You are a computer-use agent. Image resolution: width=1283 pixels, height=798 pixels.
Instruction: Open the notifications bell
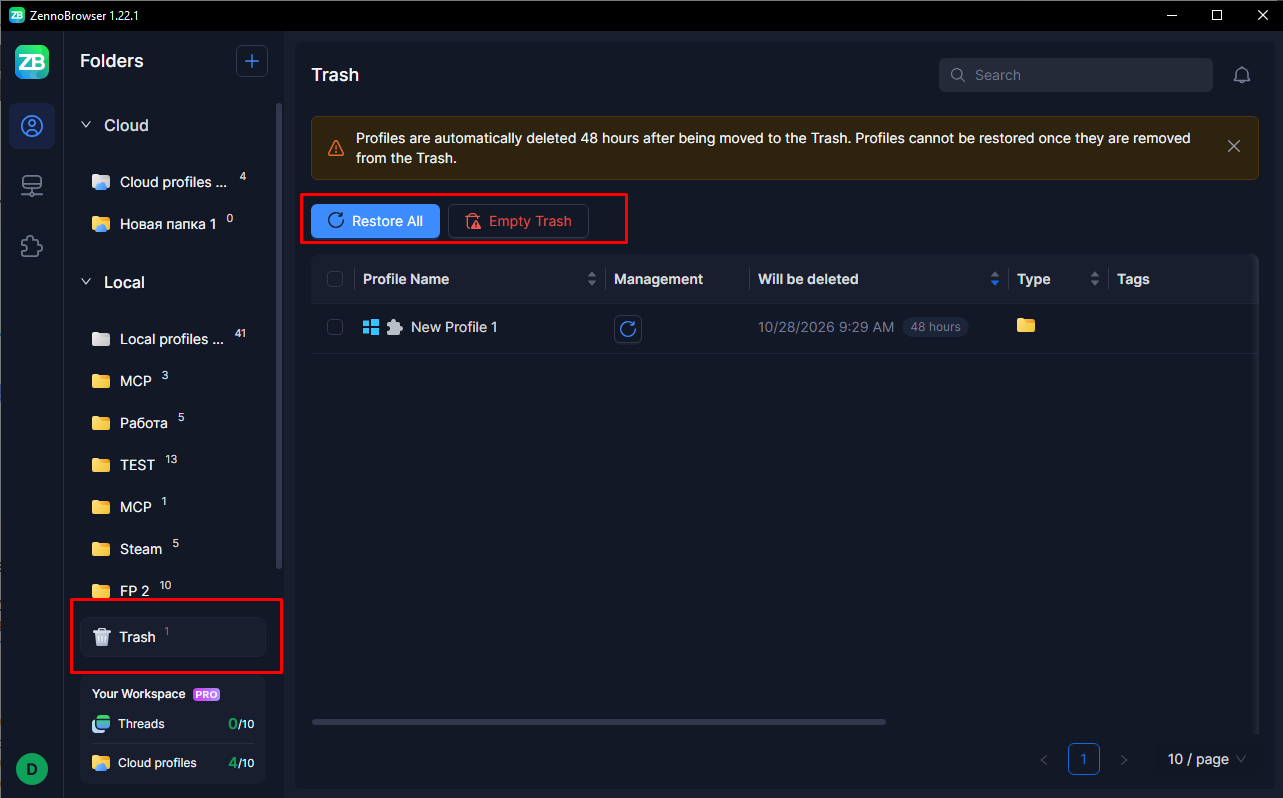tap(1242, 75)
